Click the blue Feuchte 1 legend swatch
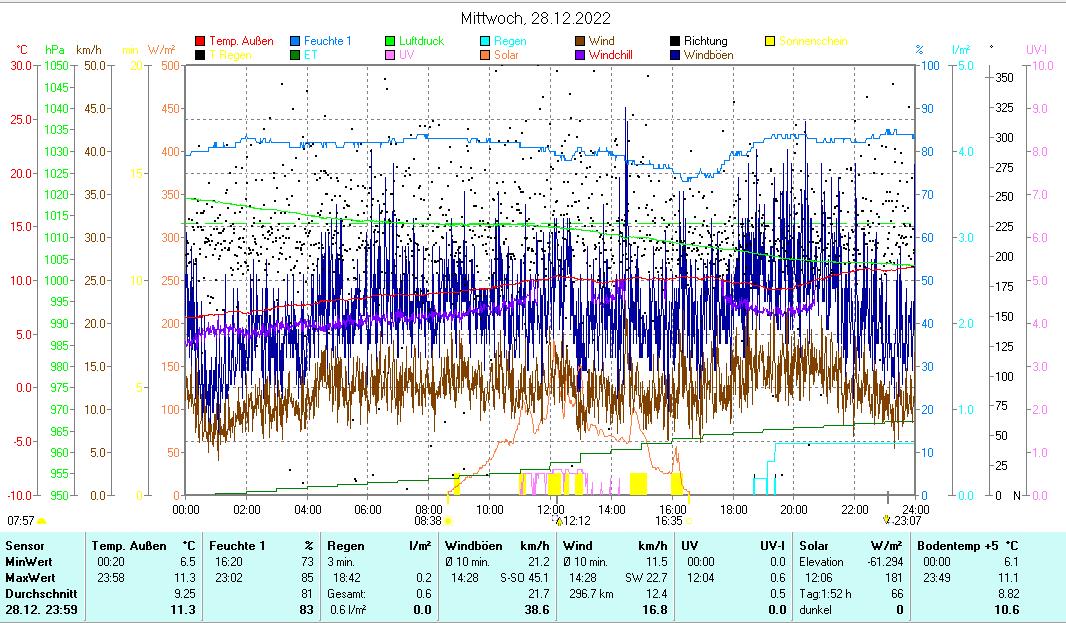The width and height of the screenshot is (1066, 623). [x=295, y=41]
